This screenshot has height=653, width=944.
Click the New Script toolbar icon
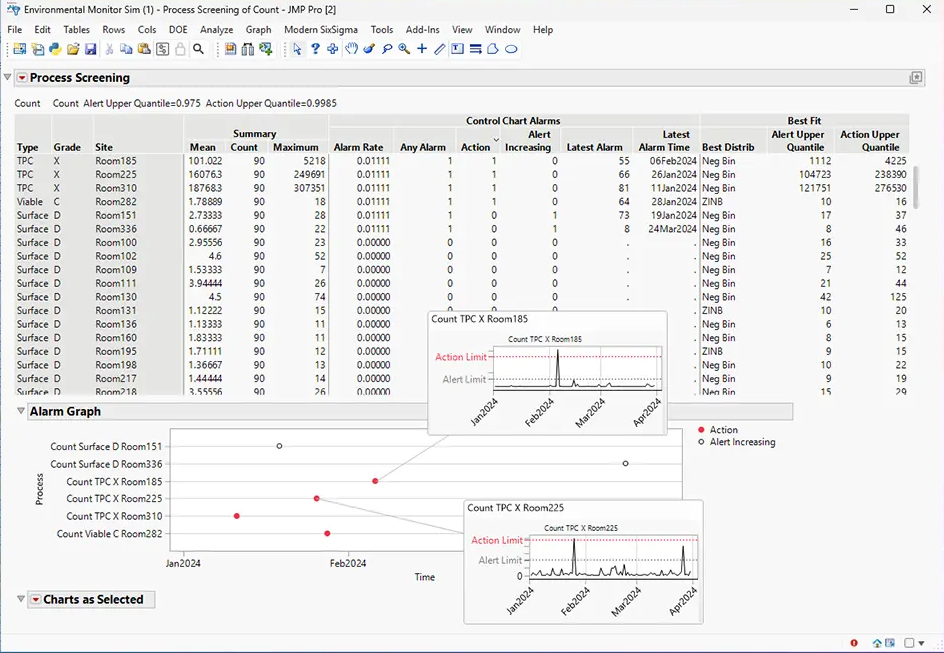37,49
